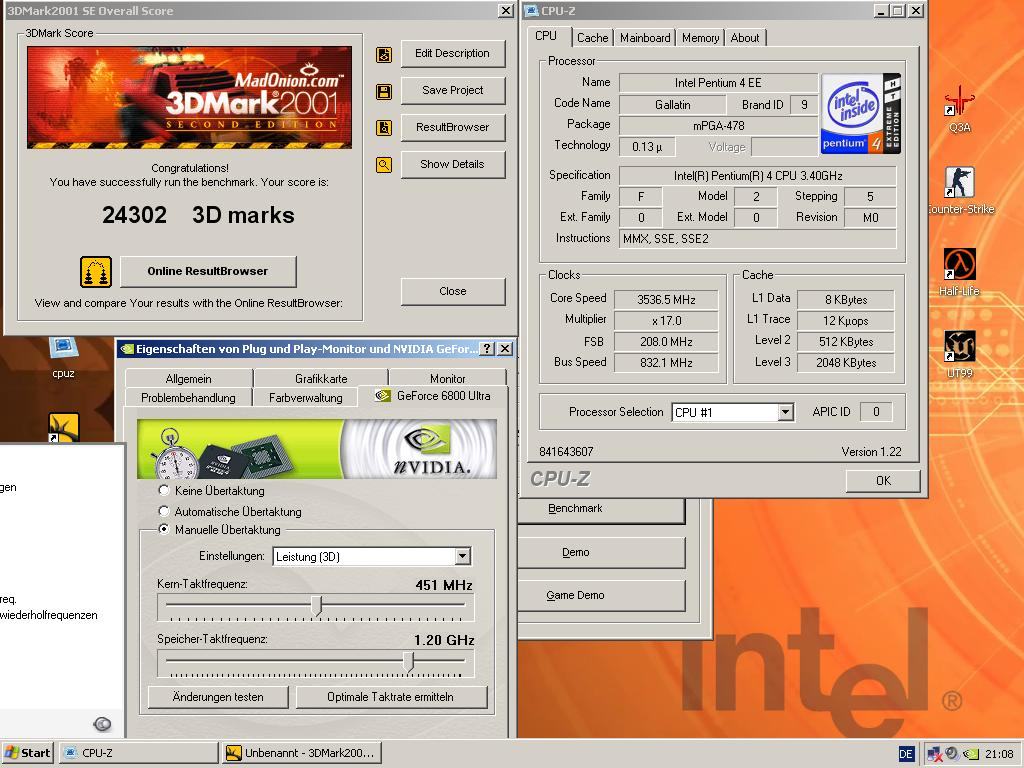Click the DE language indicator in tray
This screenshot has height=768, width=1024.
[906, 754]
